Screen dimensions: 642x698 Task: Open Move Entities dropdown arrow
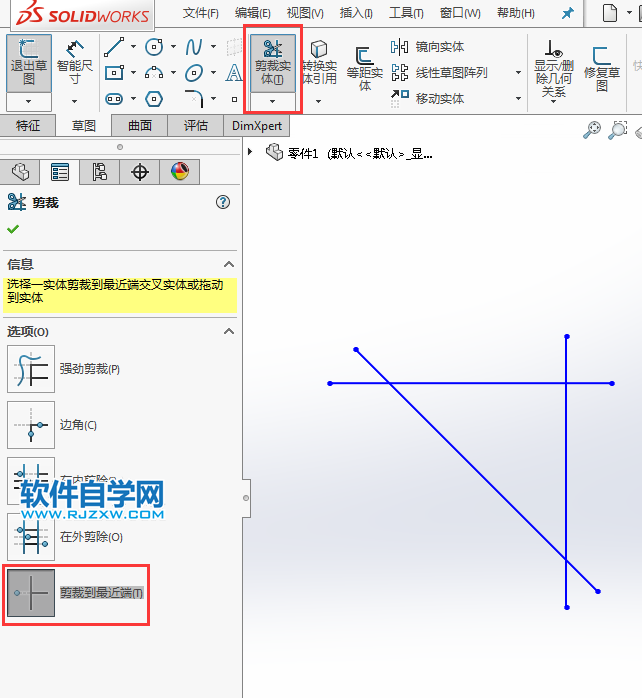click(x=518, y=98)
